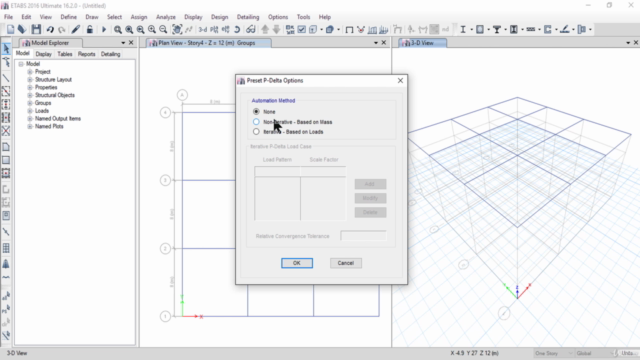The height and width of the screenshot is (360, 640).
Task: Switch to the 3-D View tab
Action: 422,43
